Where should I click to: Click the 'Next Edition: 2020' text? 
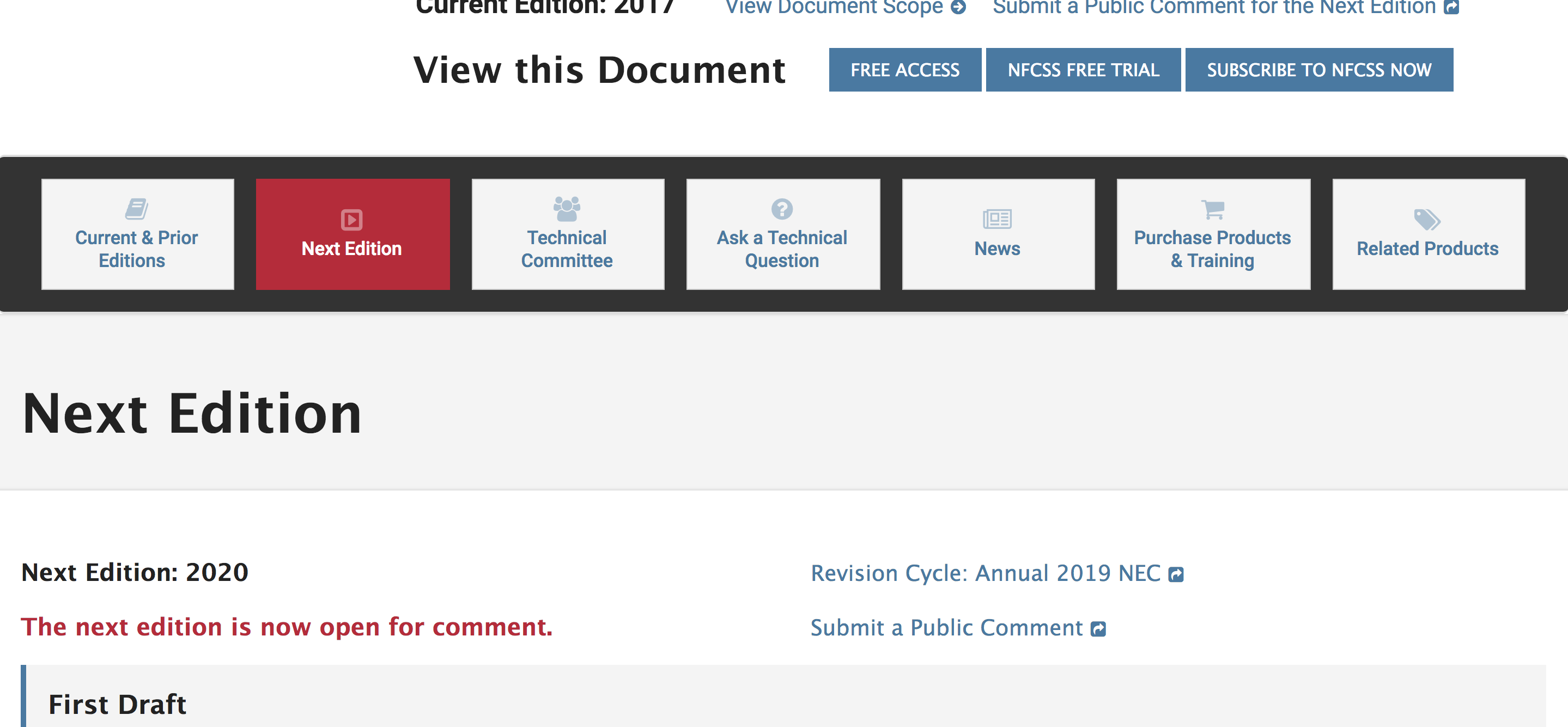(135, 572)
